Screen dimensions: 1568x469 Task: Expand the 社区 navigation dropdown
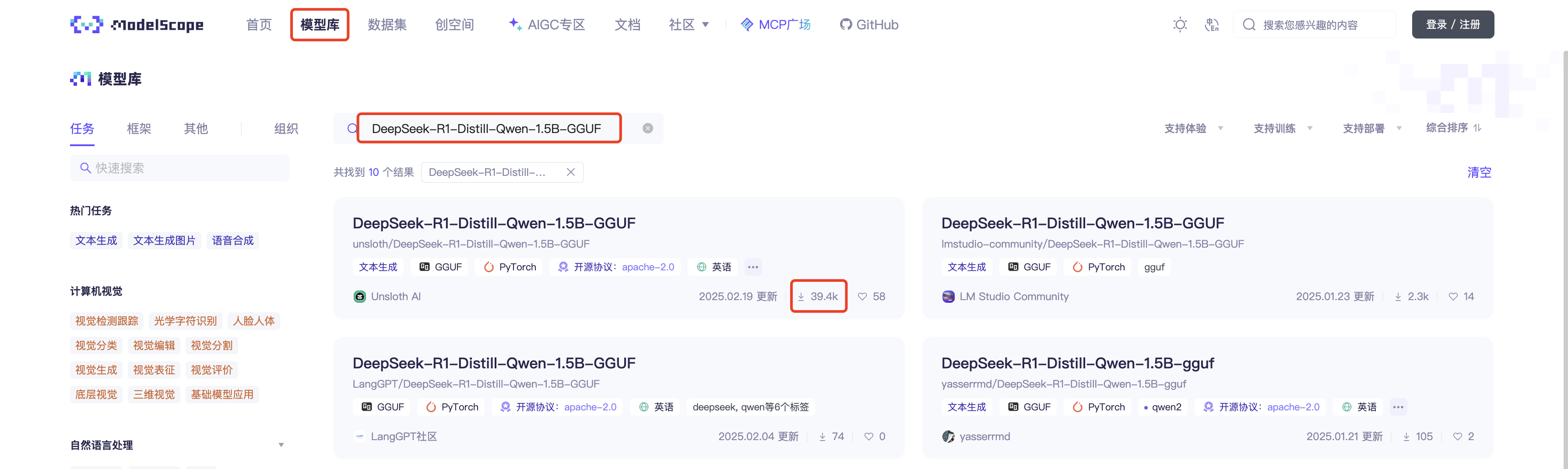[x=689, y=25]
